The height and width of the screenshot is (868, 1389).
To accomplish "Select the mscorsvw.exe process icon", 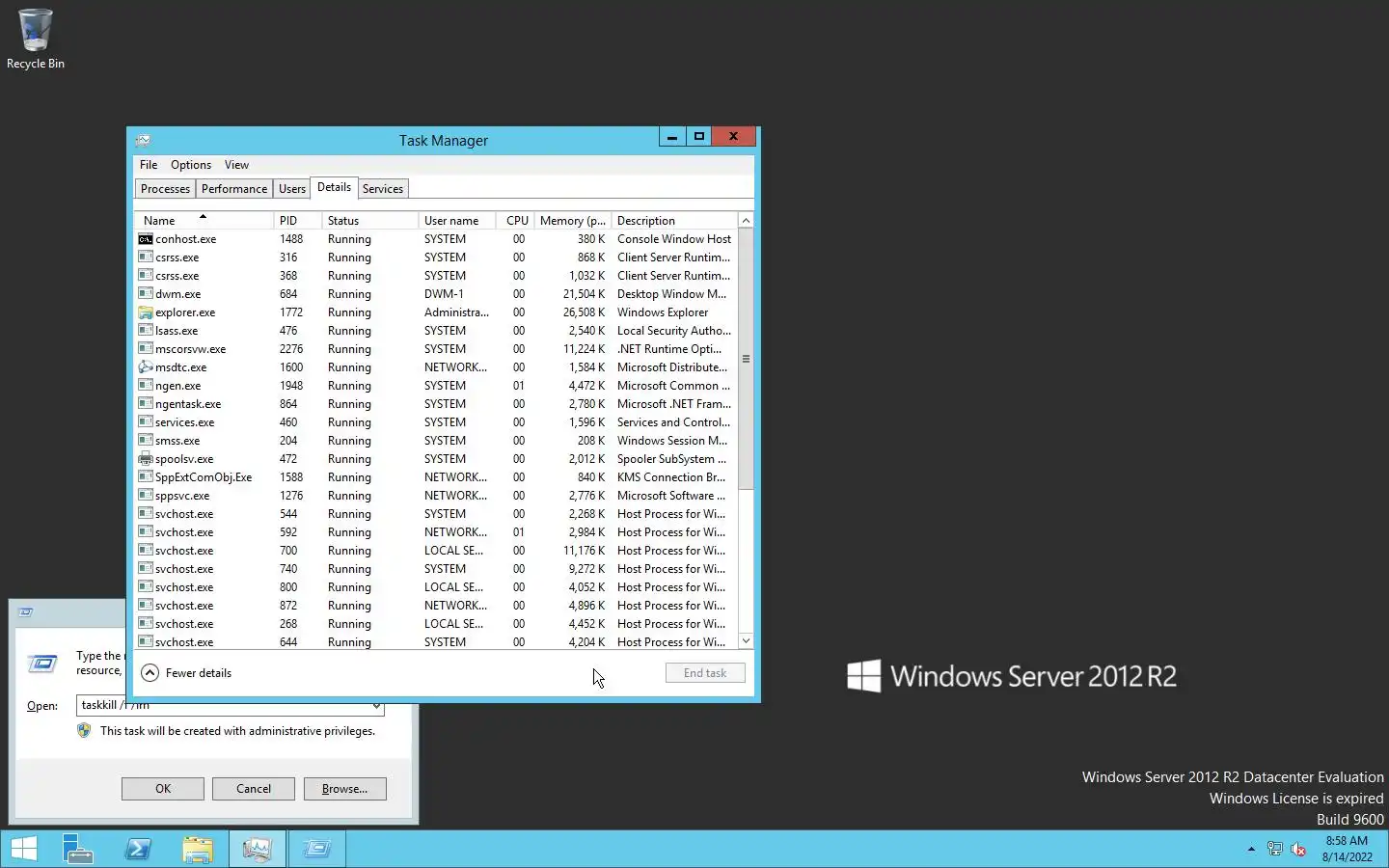I will tap(146, 349).
